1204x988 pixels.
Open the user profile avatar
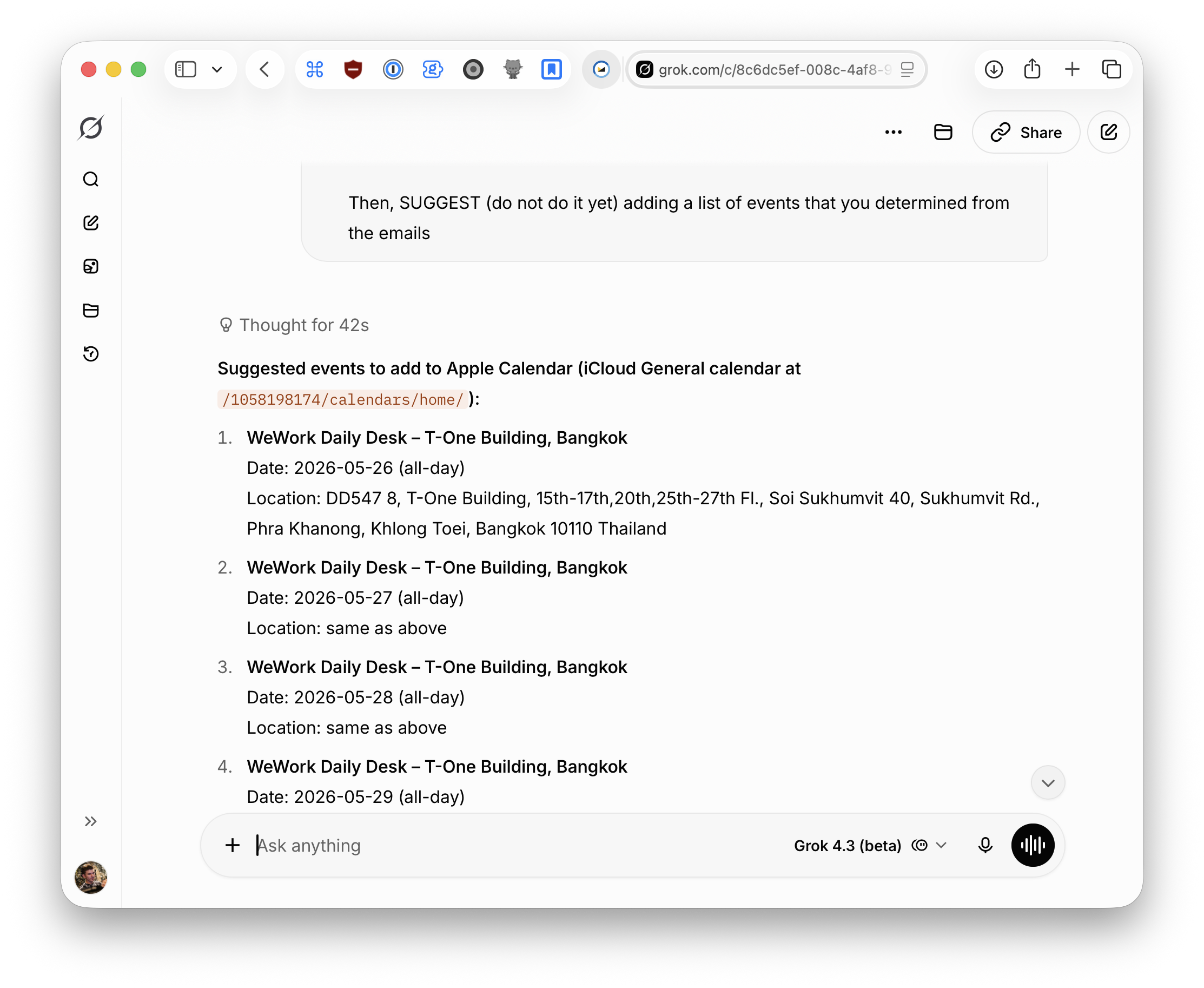91,877
